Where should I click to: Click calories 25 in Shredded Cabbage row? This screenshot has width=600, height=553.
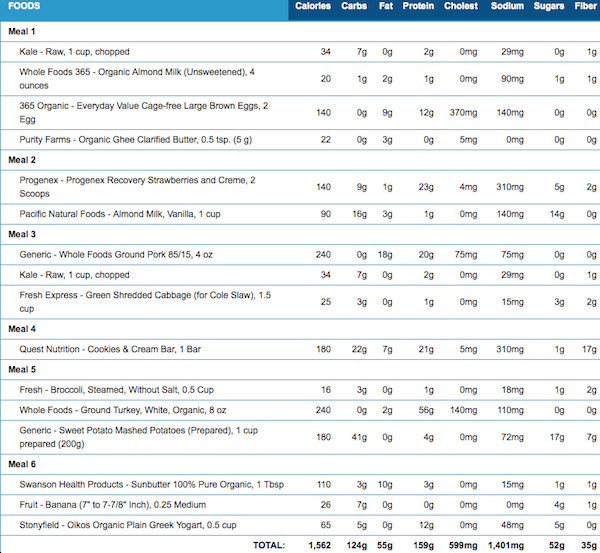point(326,302)
